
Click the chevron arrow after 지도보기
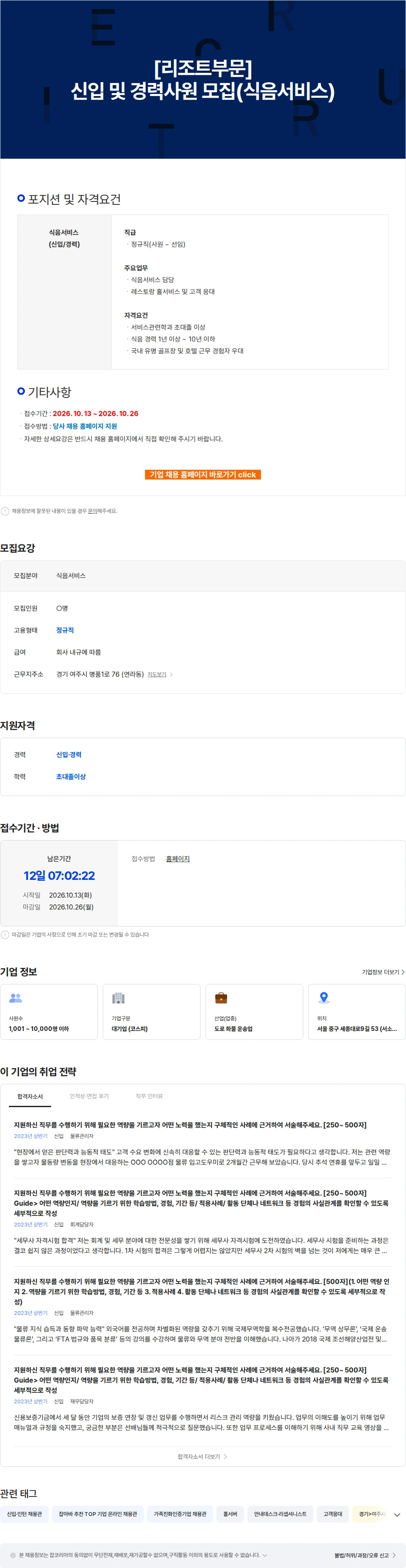pyautogui.click(x=171, y=675)
